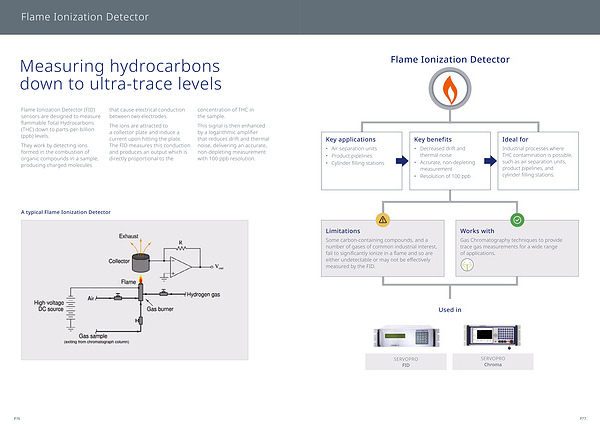Click the Used in heading
600x424 pixels.
click(449, 309)
